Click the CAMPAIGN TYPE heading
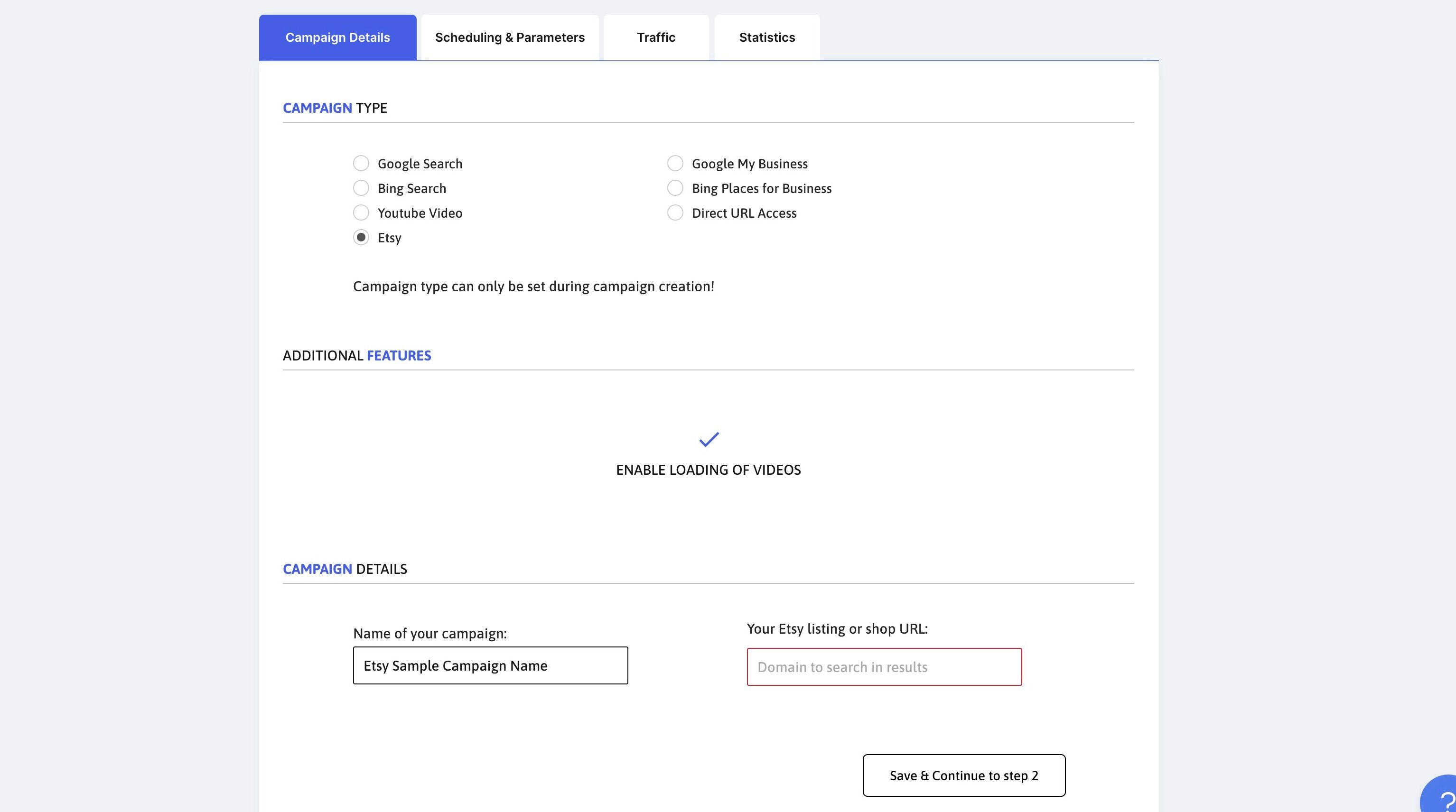 [335, 108]
